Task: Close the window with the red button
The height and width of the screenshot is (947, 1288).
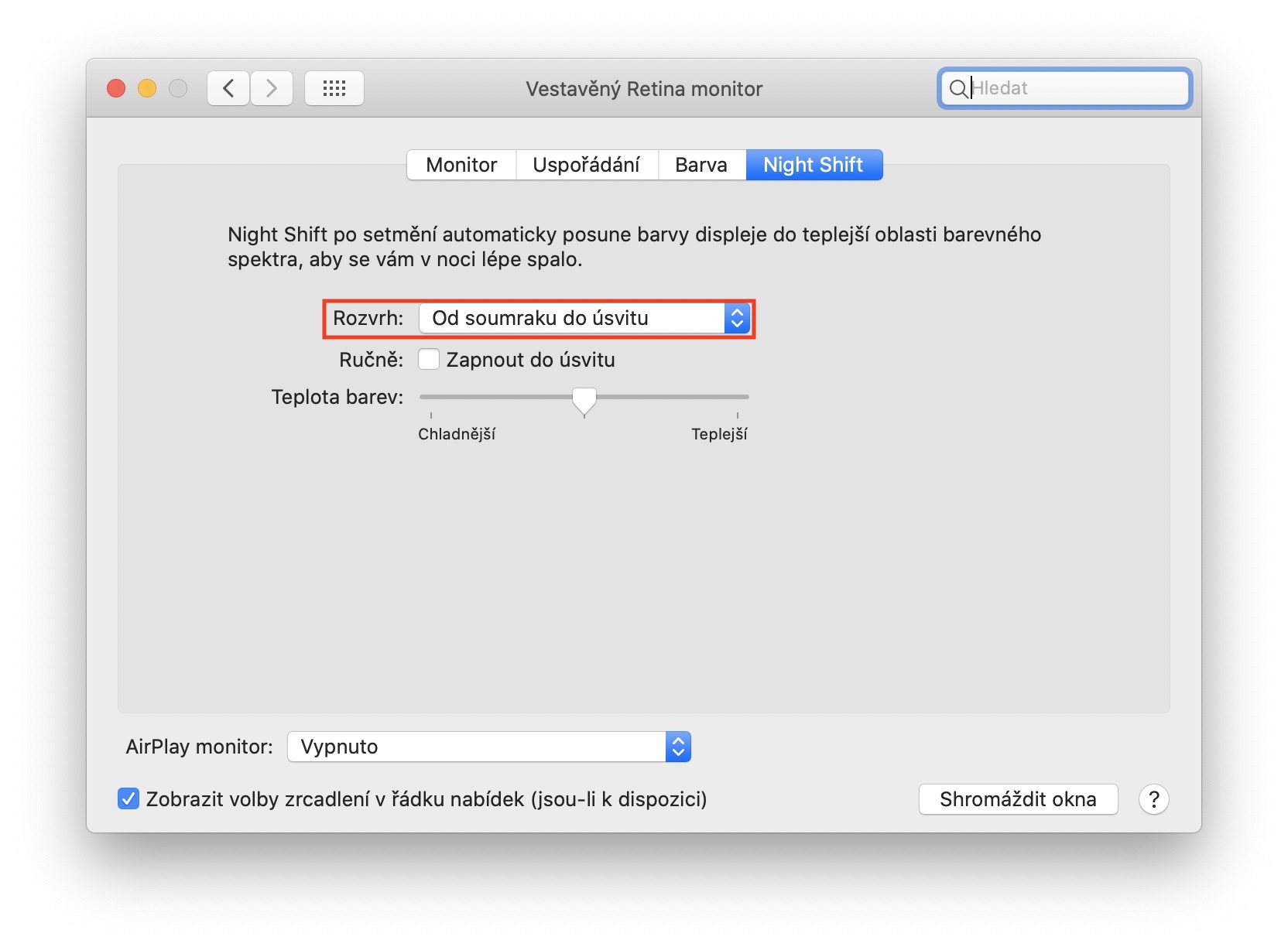Action: pos(116,88)
